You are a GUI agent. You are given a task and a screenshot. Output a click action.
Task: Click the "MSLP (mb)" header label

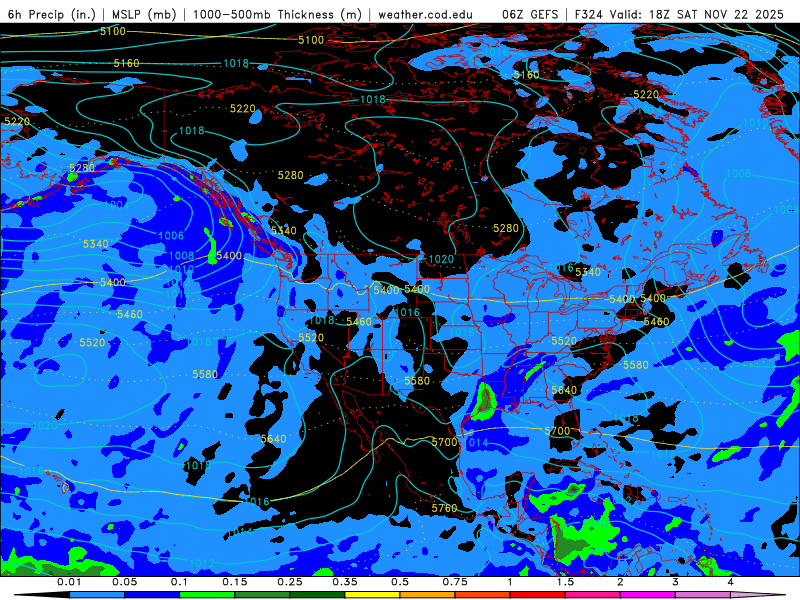[144, 14]
